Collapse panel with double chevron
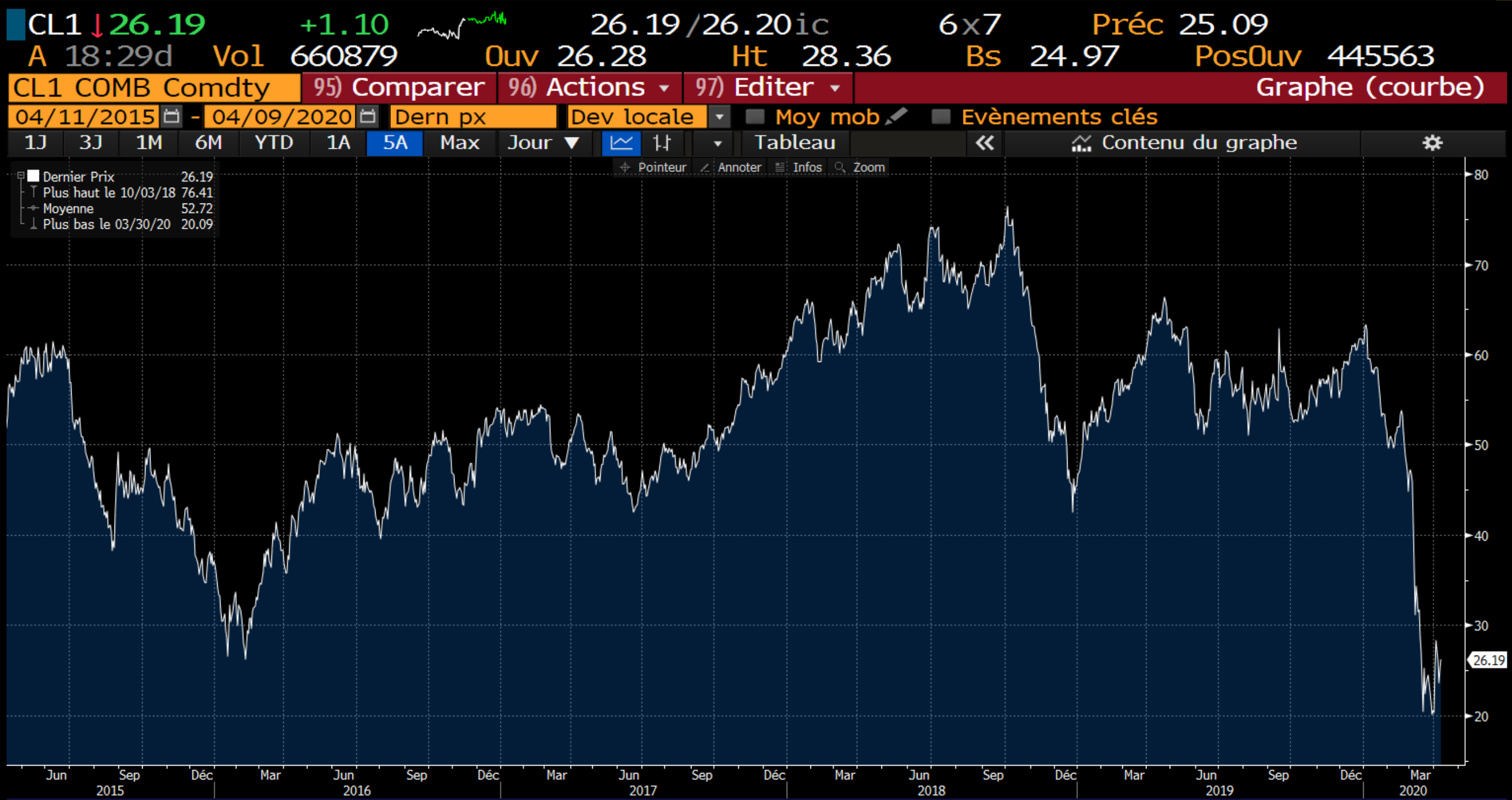The image size is (1512, 800). pos(984,143)
